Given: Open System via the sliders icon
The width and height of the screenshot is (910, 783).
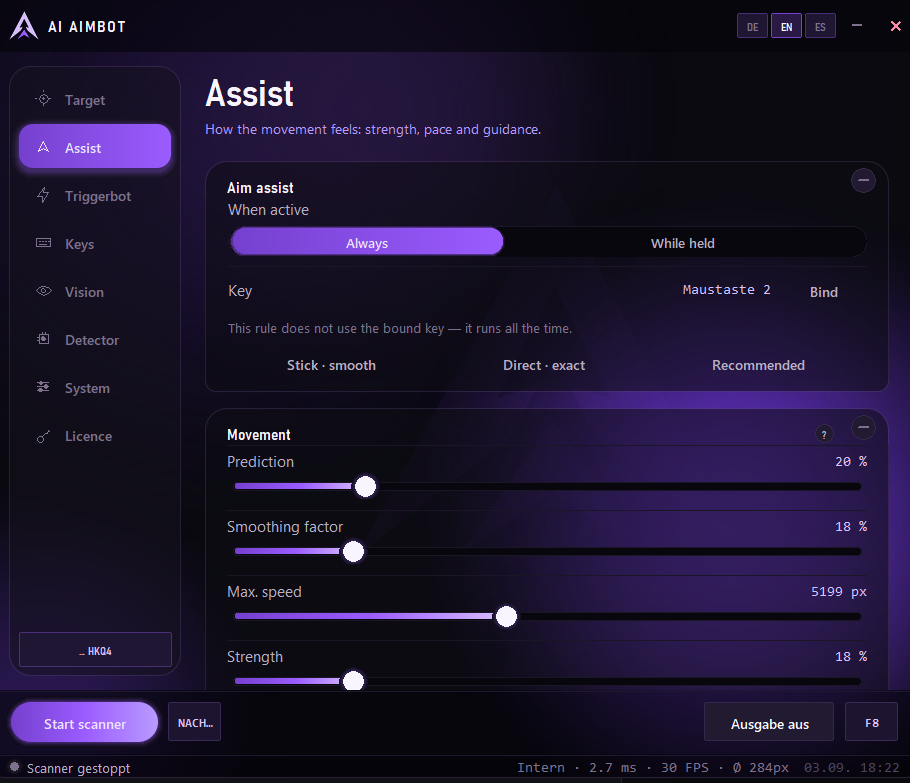Looking at the screenshot, I should click(44, 387).
